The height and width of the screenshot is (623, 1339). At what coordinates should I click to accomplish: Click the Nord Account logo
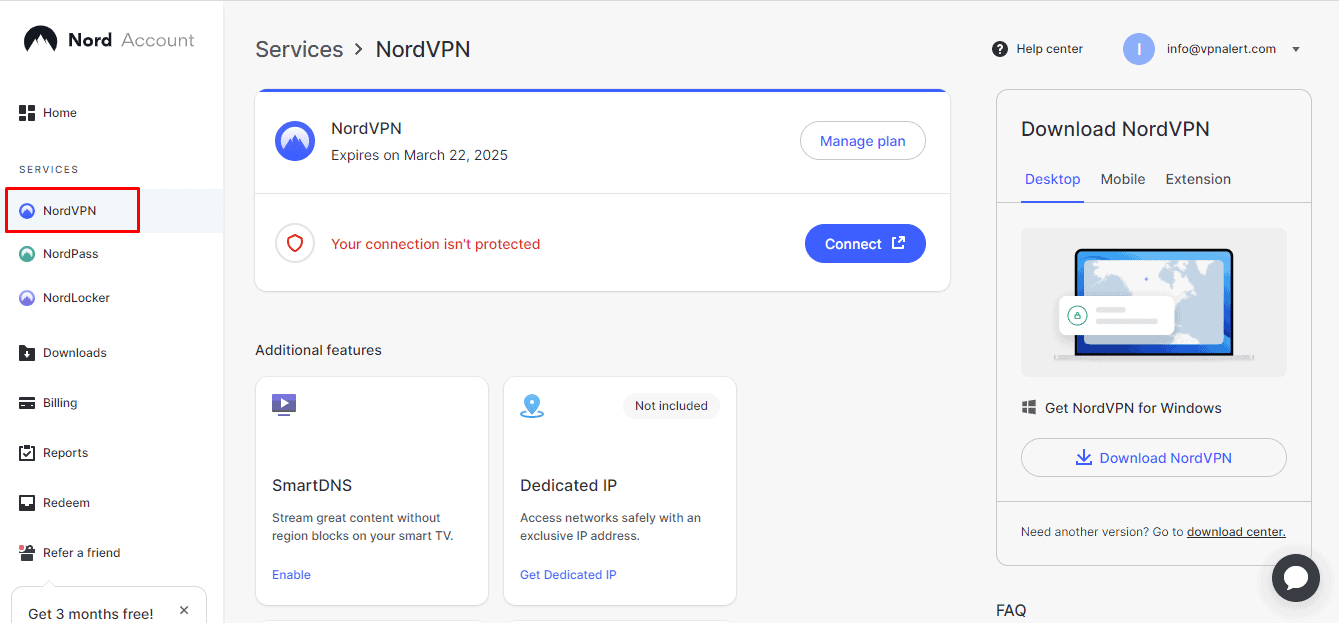pyautogui.click(x=109, y=40)
